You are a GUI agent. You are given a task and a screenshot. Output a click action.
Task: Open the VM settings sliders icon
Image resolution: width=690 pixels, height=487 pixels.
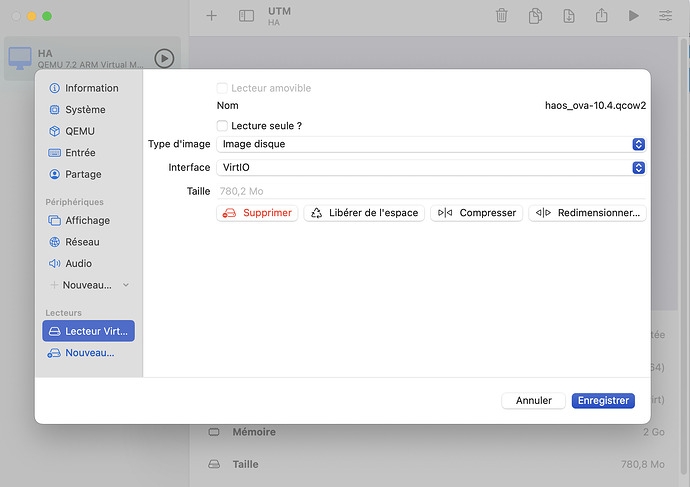click(666, 16)
